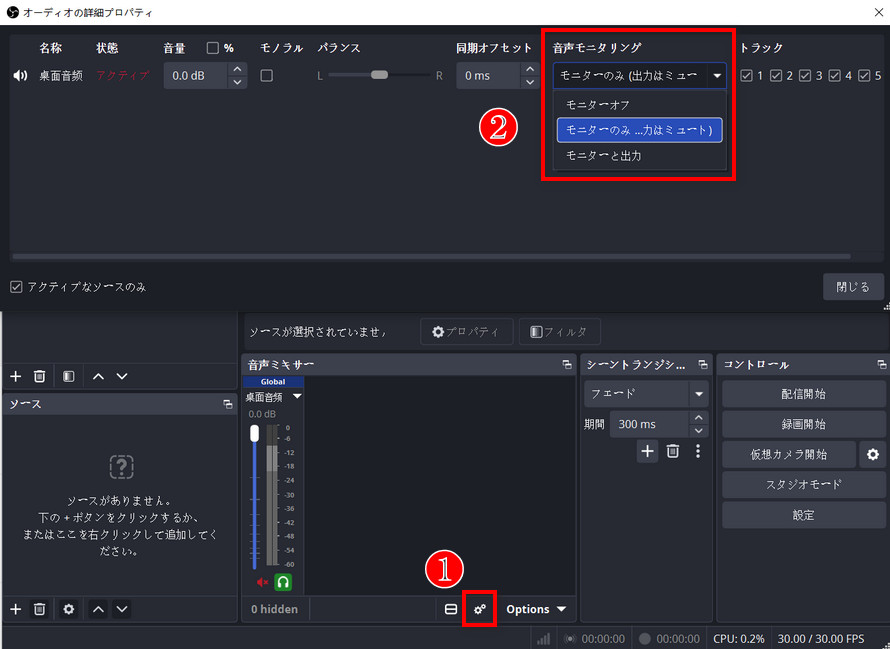Open advanced audio properties gears icon
Image resolution: width=890 pixels, height=649 pixels.
pos(480,609)
